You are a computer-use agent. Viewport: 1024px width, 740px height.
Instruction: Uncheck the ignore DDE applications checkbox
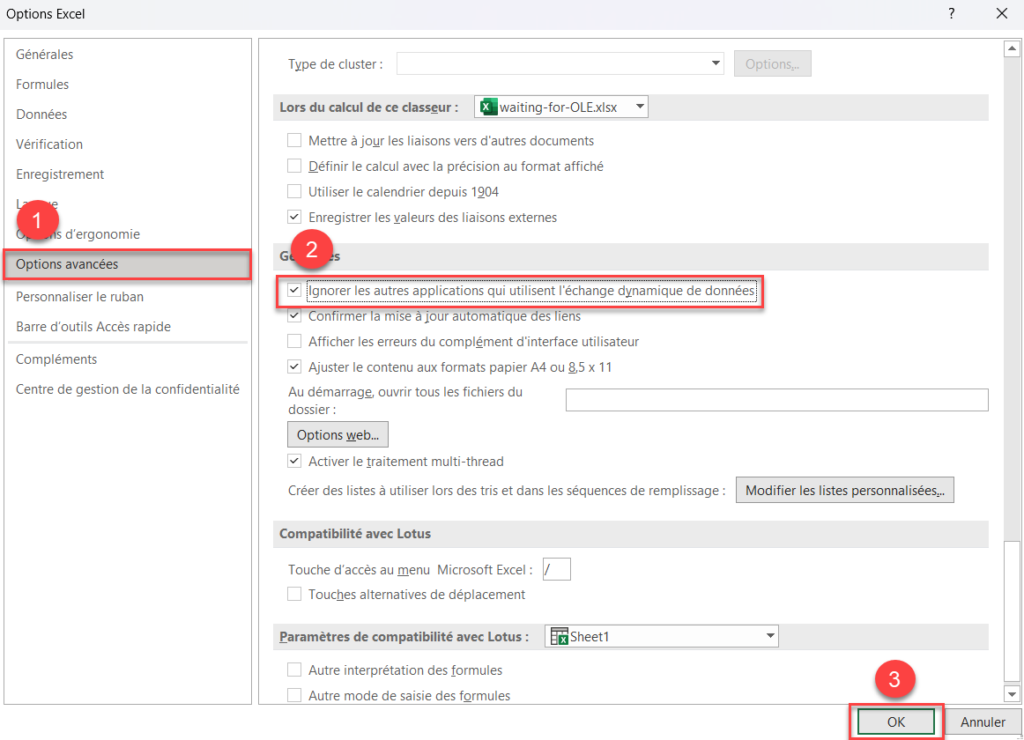pyautogui.click(x=295, y=291)
